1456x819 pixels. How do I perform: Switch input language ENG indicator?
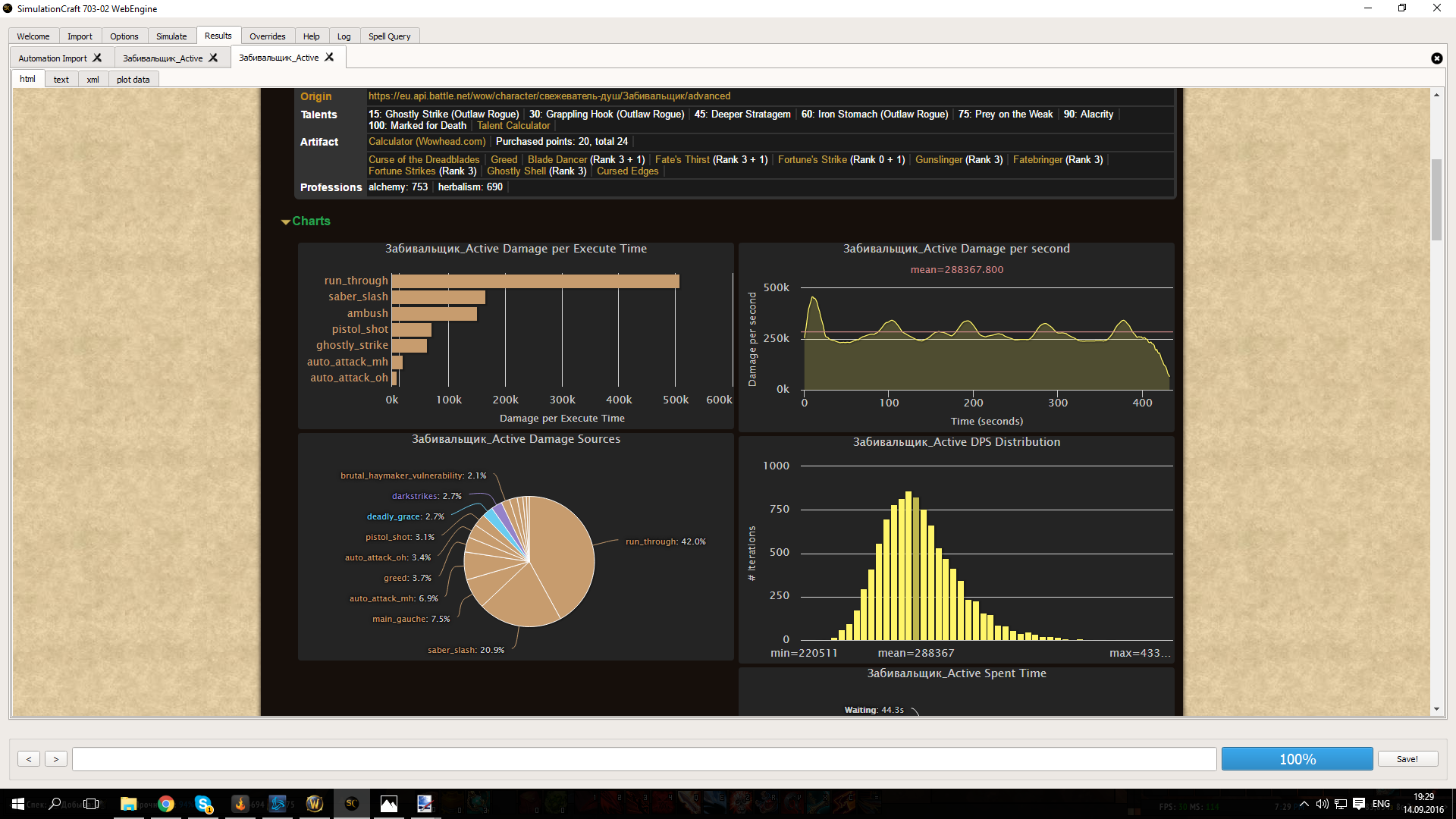tap(1381, 804)
